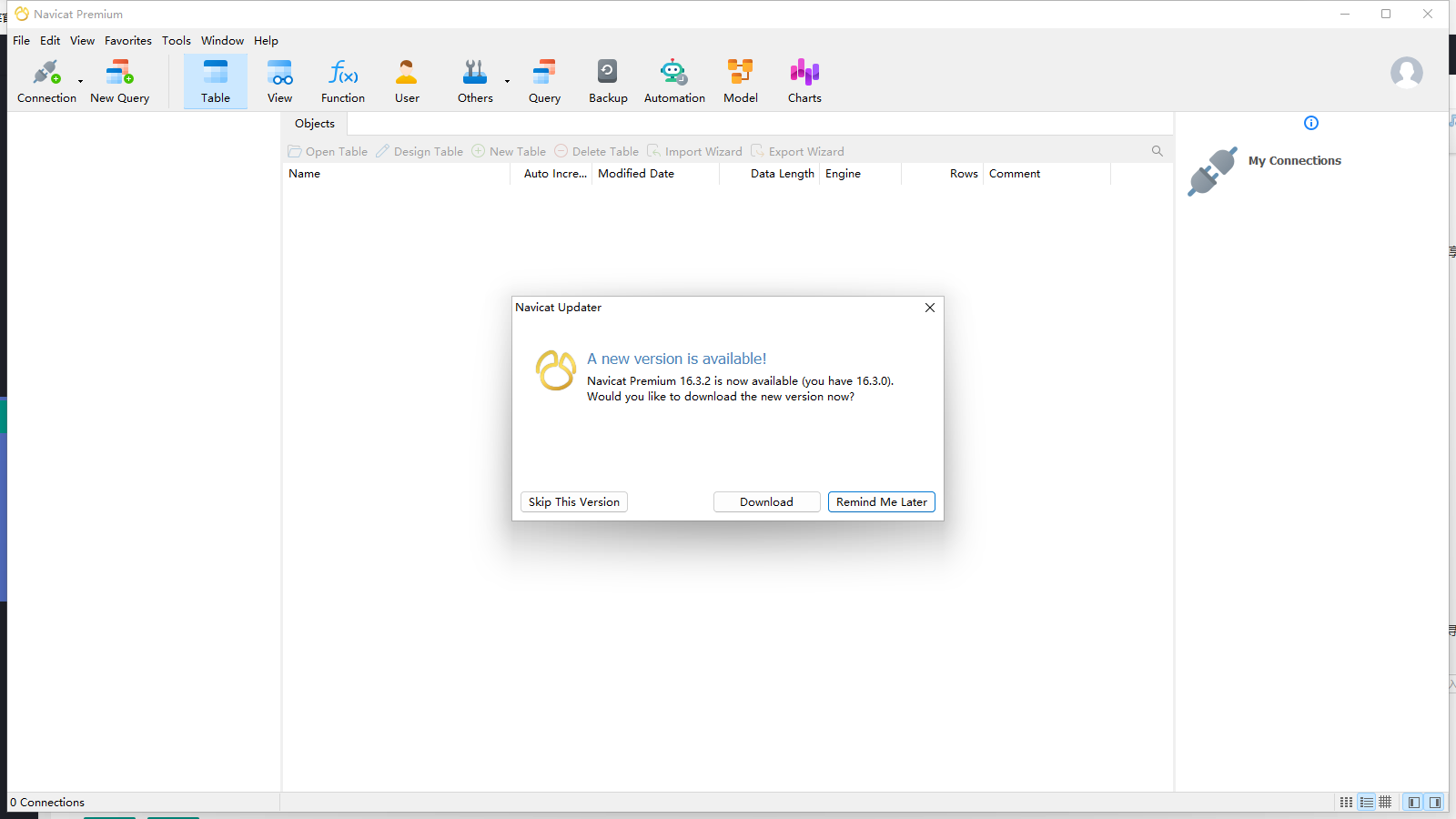Click Open Table in object toolbar
This screenshot has width=1456, height=819.
click(x=328, y=152)
